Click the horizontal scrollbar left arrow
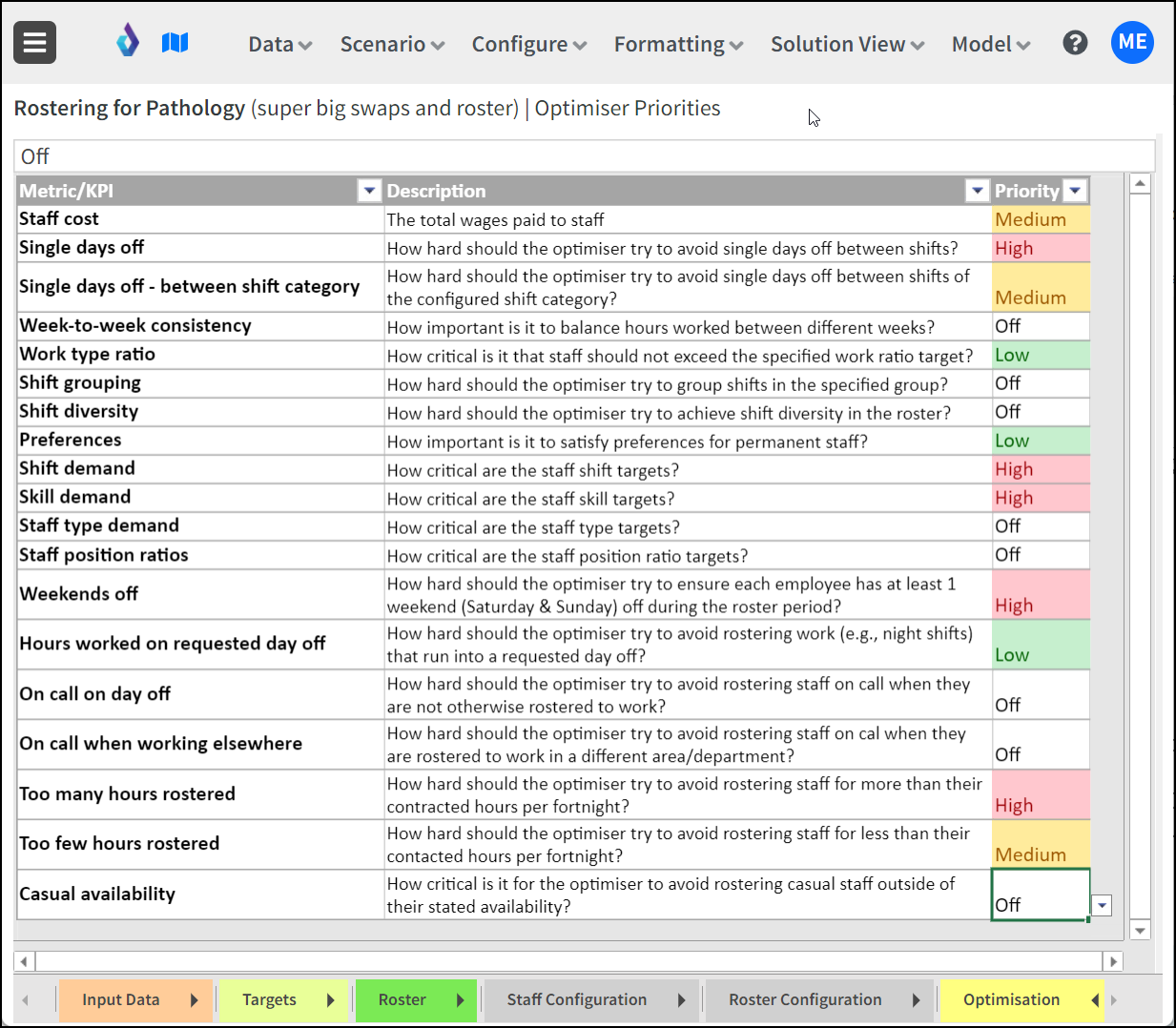 click(x=25, y=961)
